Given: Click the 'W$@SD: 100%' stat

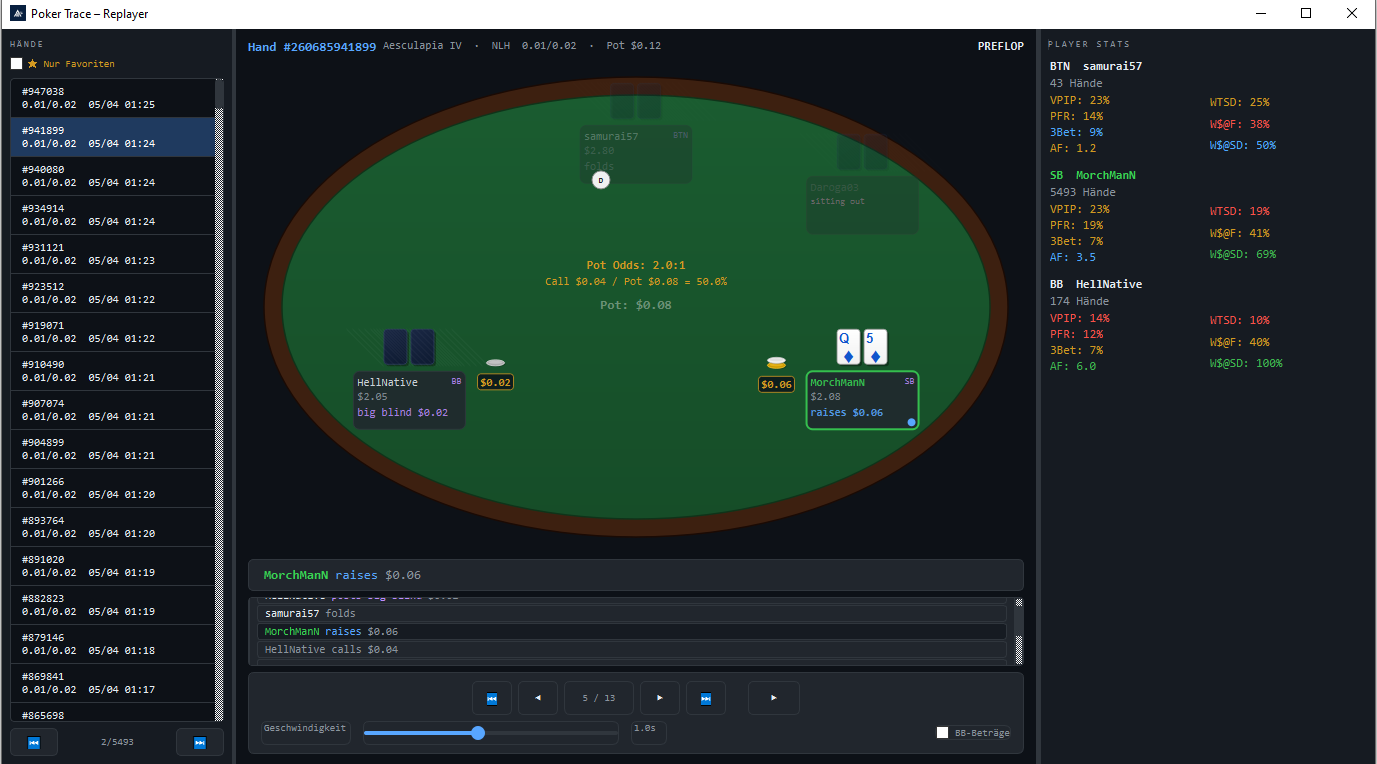Looking at the screenshot, I should pos(1245,363).
